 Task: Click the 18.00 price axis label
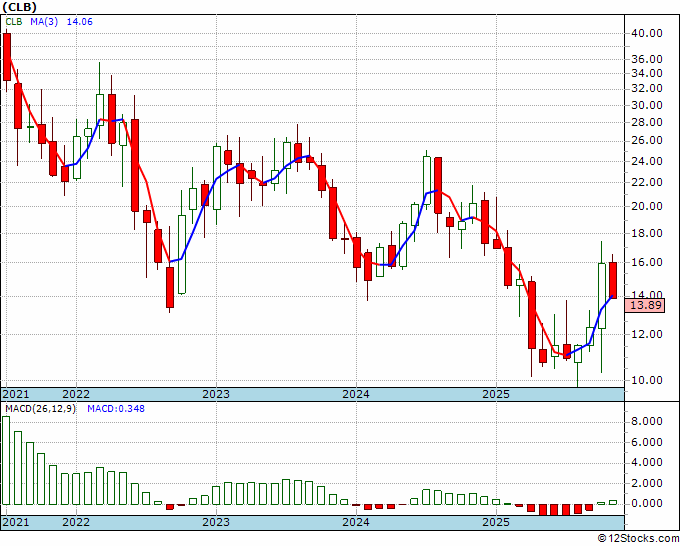(646, 233)
